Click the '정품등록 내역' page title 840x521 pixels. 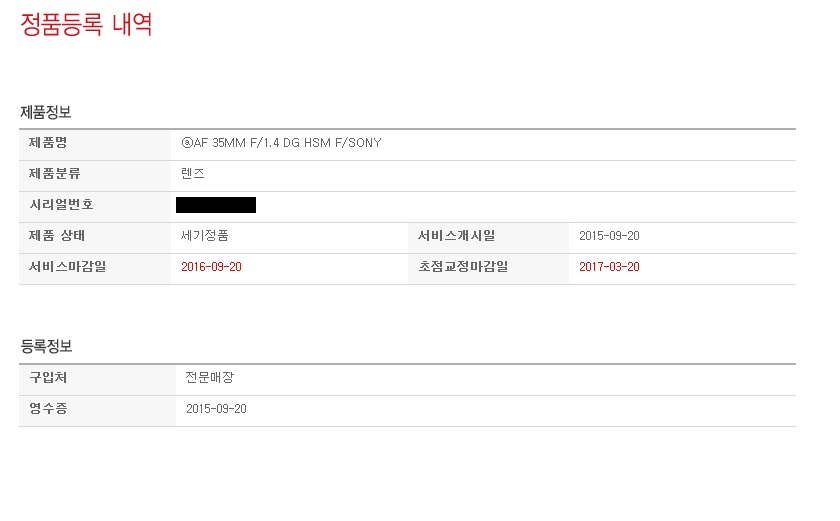coord(86,24)
